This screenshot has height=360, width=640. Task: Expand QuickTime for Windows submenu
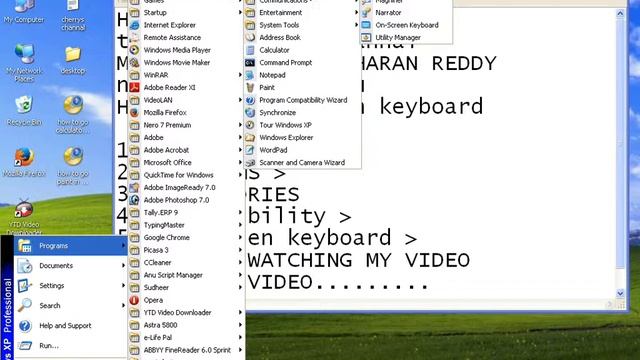[187, 175]
